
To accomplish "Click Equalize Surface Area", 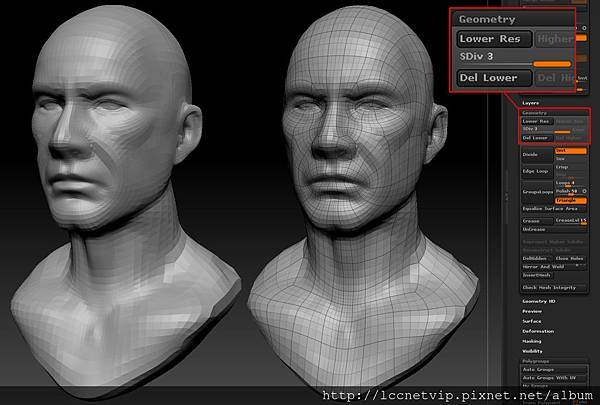I will coord(554,209).
